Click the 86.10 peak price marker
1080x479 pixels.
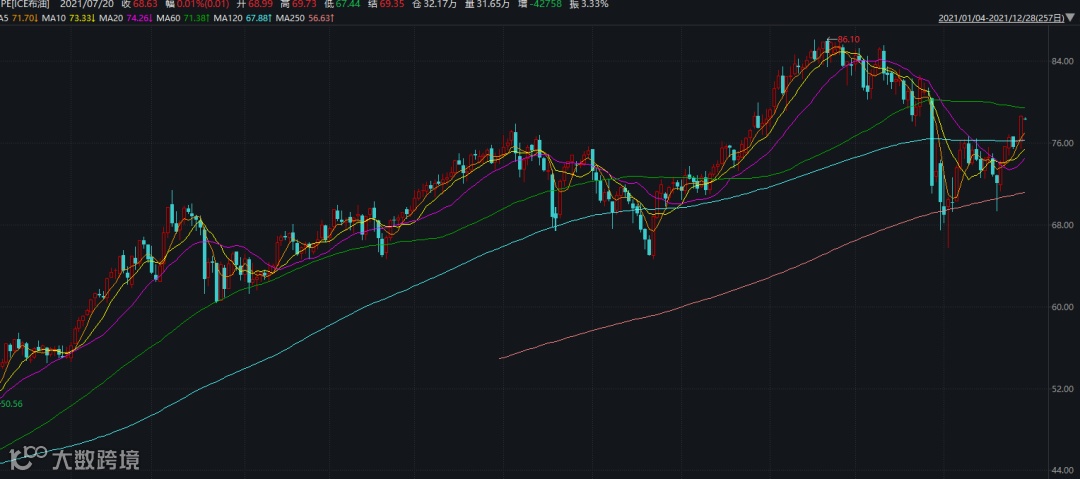849,39
